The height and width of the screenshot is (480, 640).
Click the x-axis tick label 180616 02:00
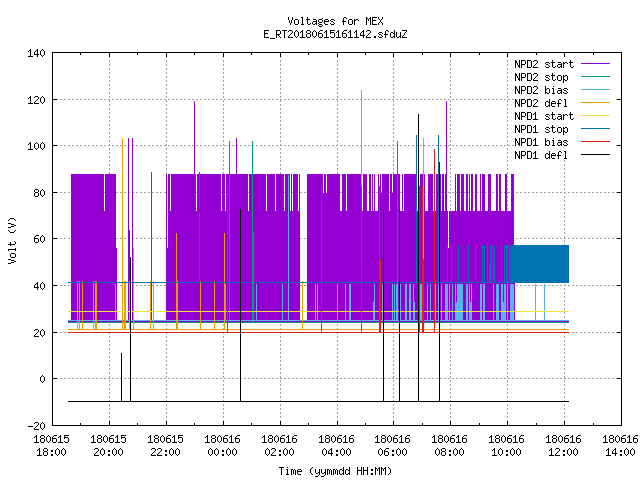(x=279, y=446)
